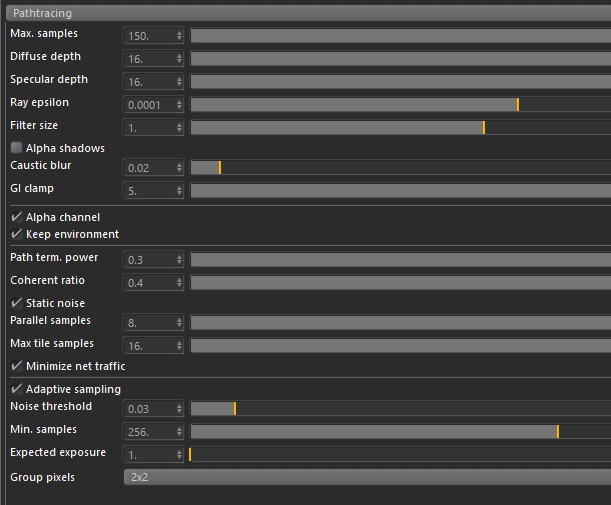Uncheck Keep environment
The width and height of the screenshot is (611, 505).
point(16,234)
